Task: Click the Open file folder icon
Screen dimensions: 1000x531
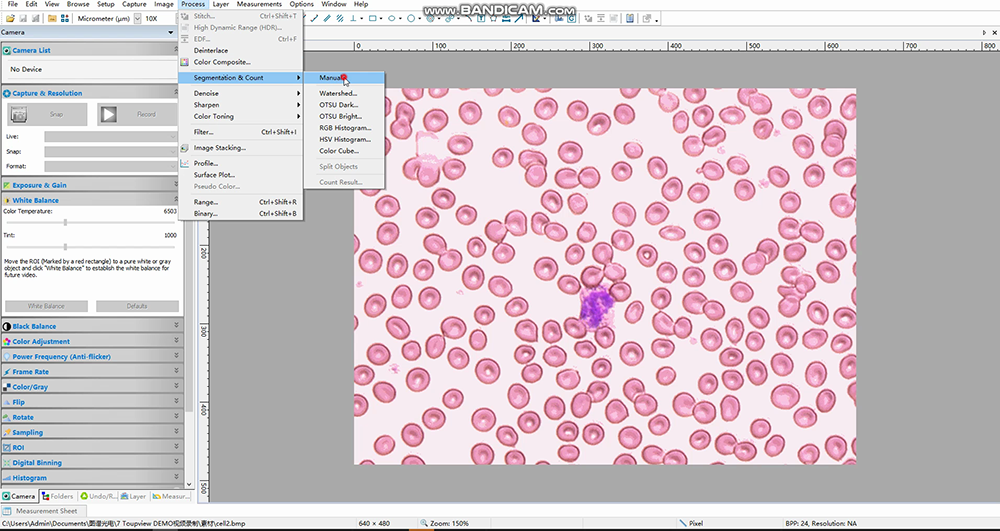Action: (10, 18)
